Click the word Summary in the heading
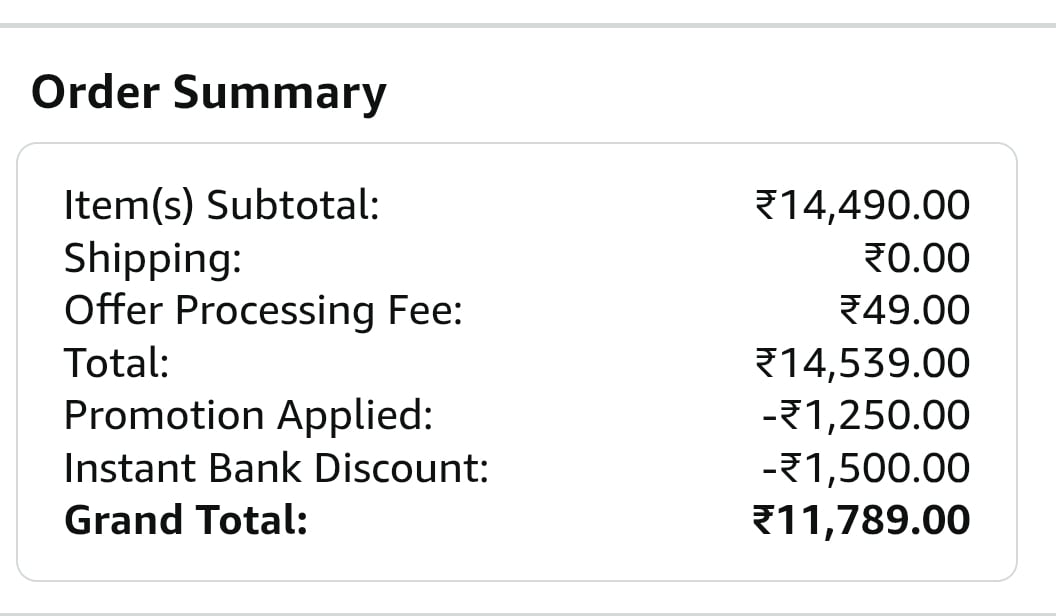1056x616 pixels. tap(280, 93)
